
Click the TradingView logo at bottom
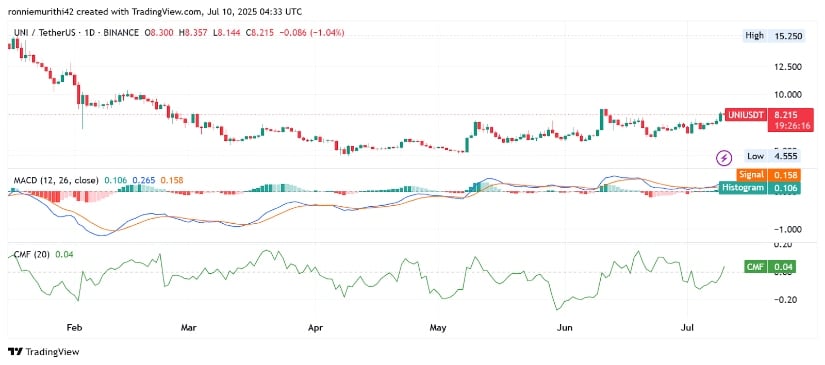(44, 352)
